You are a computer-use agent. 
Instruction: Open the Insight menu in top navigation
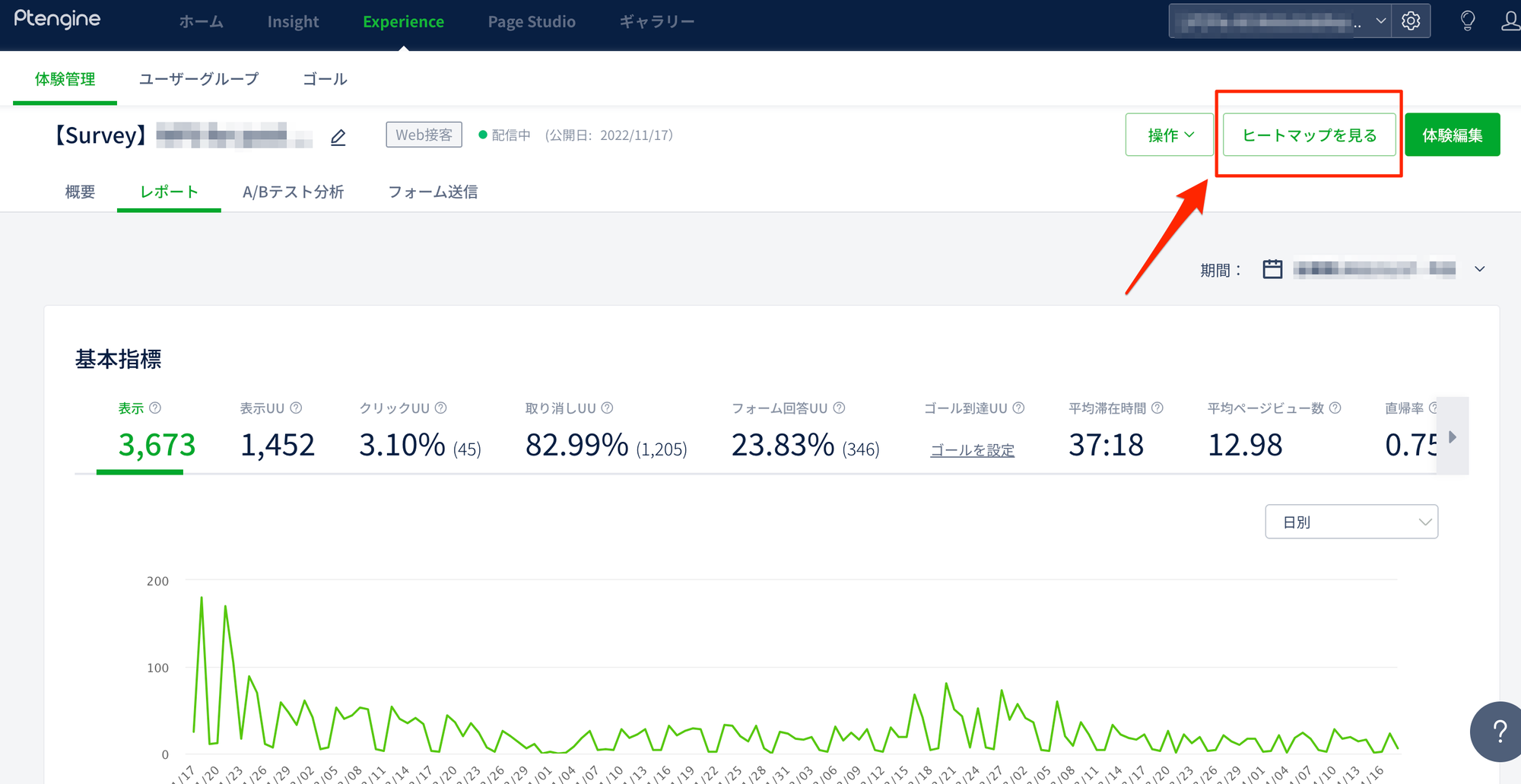point(293,22)
